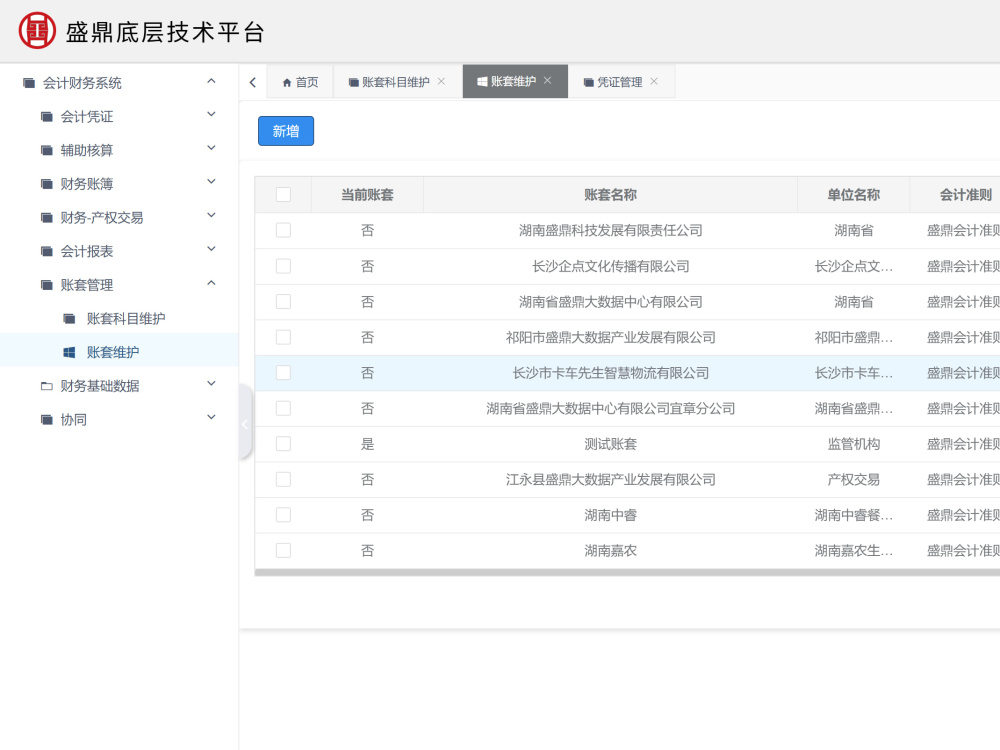Toggle the select-all checkbox in table header
Viewport: 1000px width, 750px height.
point(283,195)
